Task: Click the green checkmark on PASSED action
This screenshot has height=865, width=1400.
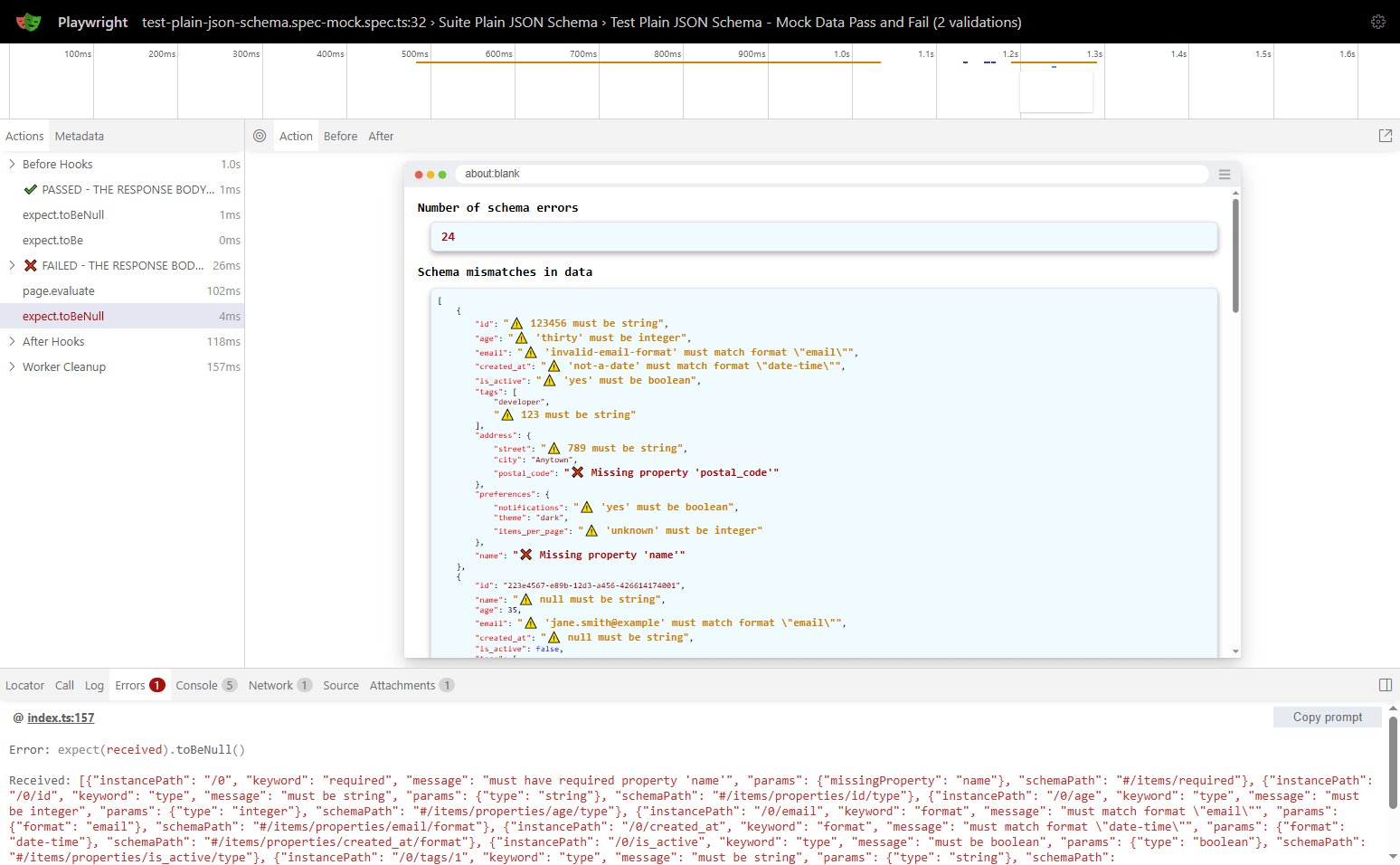Action: tap(30, 189)
